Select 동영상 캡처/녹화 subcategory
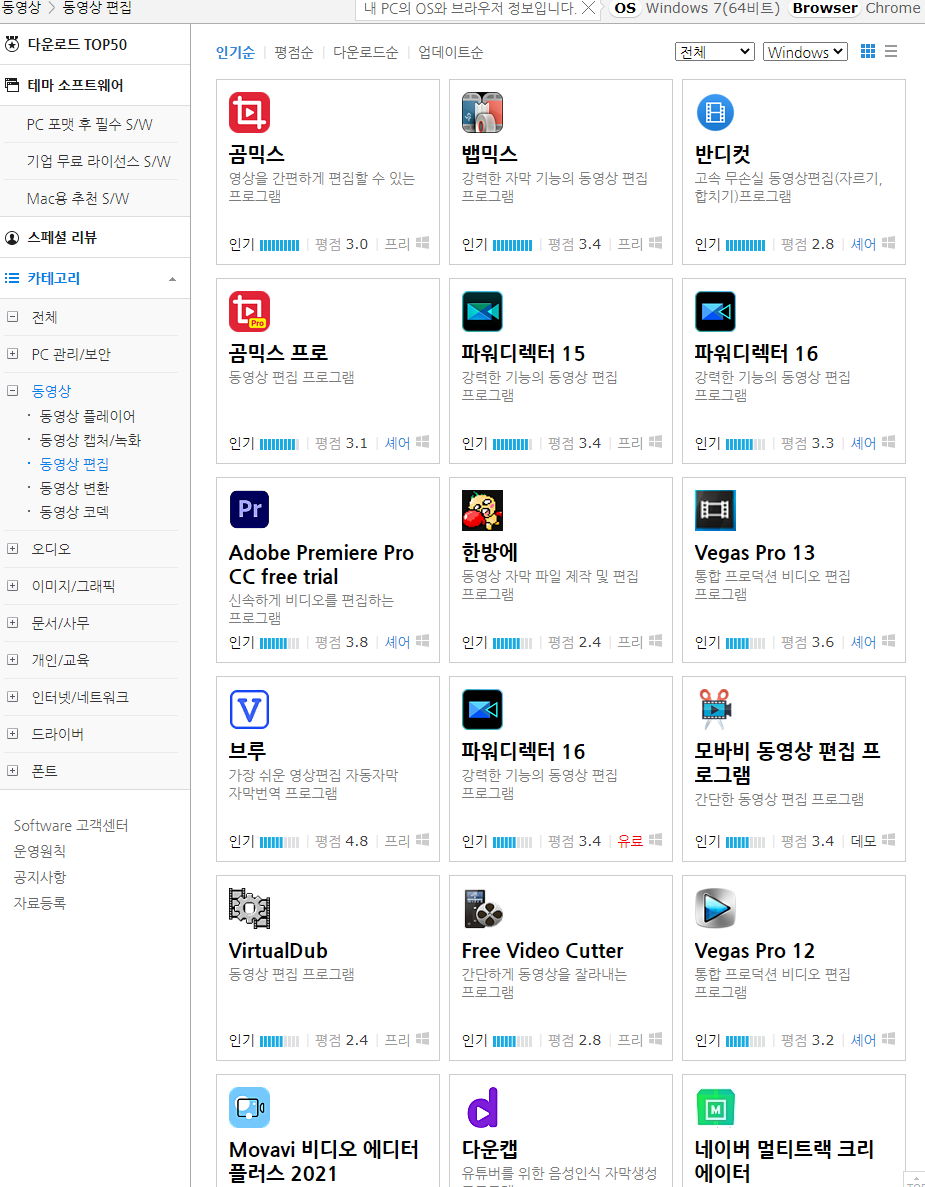 click(90, 440)
